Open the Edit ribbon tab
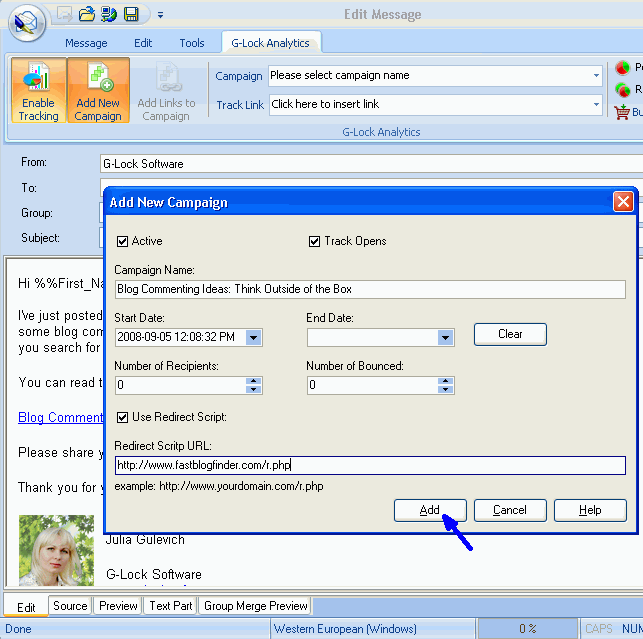Viewport: 643px width, 639px height. pyautogui.click(x=143, y=43)
